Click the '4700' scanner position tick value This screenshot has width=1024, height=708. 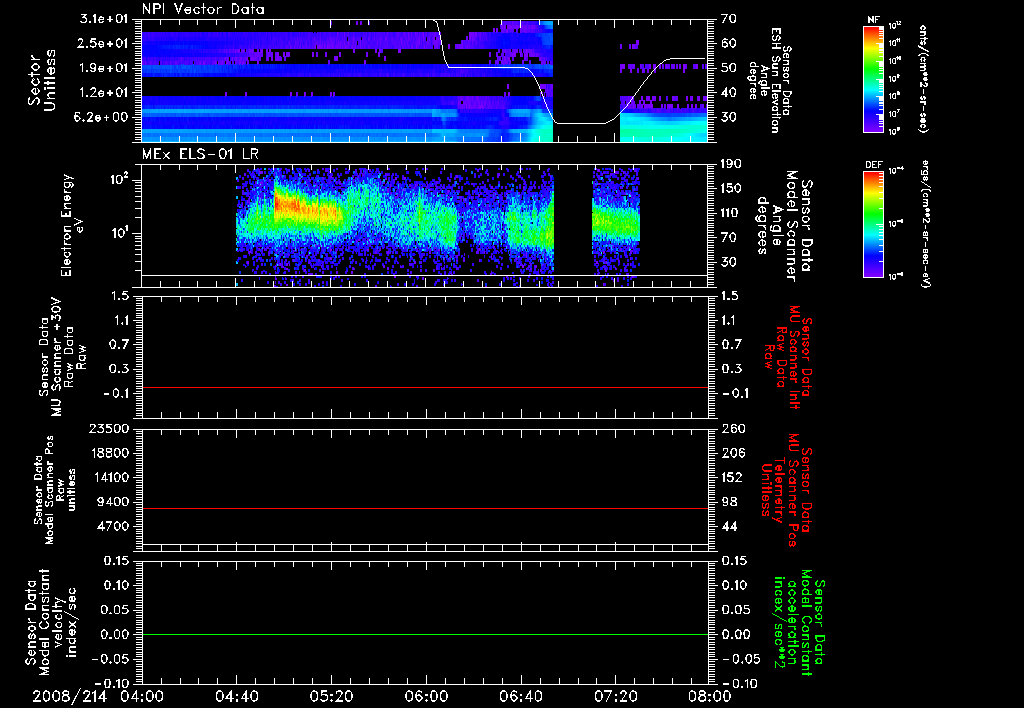114,526
